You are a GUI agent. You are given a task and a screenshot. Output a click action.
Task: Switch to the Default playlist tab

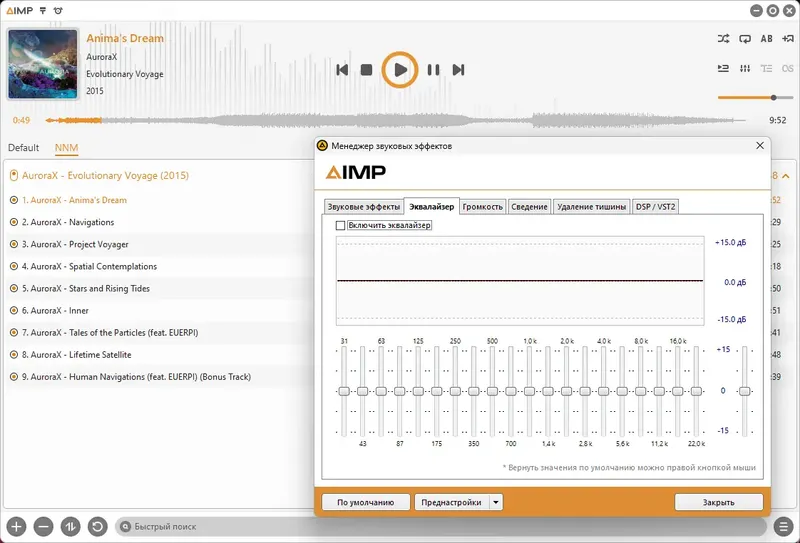click(23, 148)
